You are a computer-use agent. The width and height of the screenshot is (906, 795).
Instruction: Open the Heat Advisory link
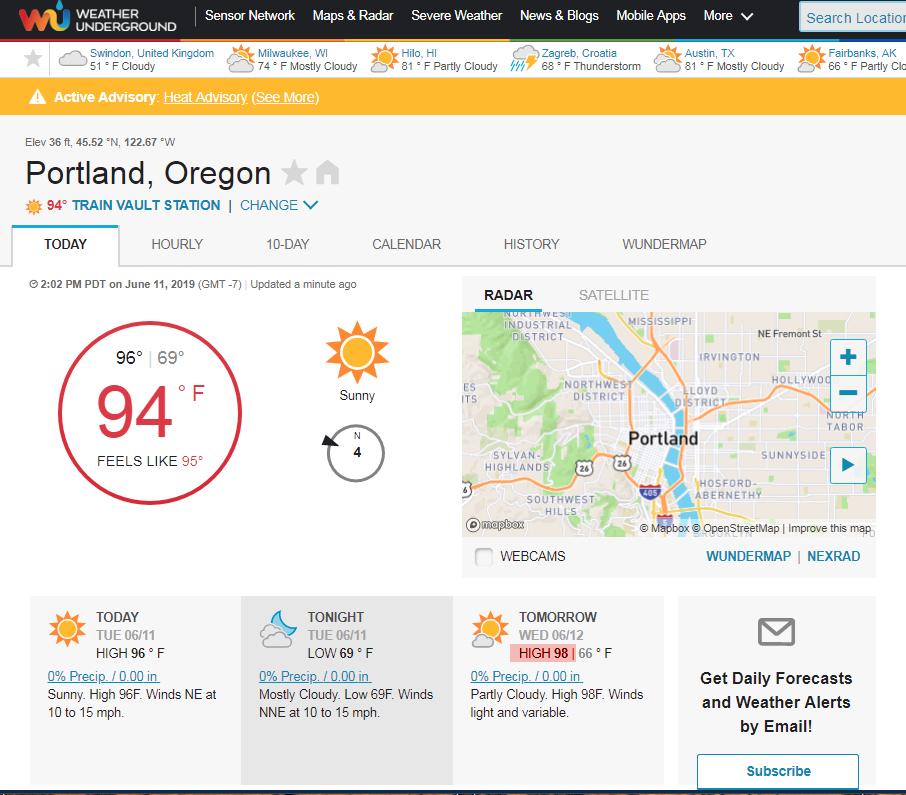point(205,97)
